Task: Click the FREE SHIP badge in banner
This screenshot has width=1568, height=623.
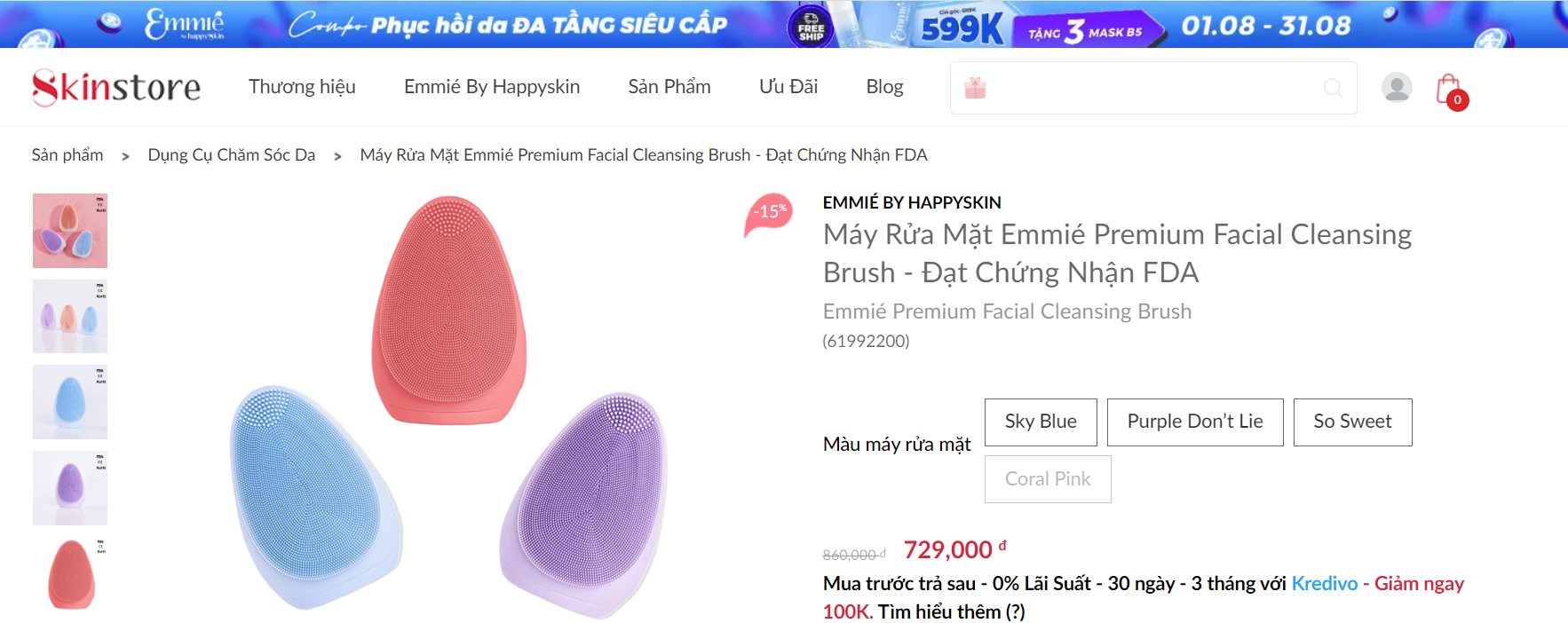Action: [811, 25]
